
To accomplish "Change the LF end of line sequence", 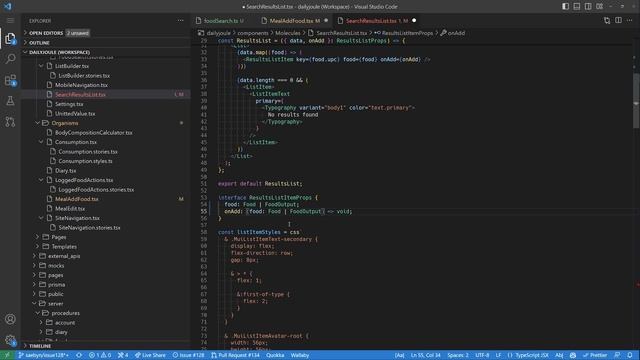I will click(x=498, y=355).
